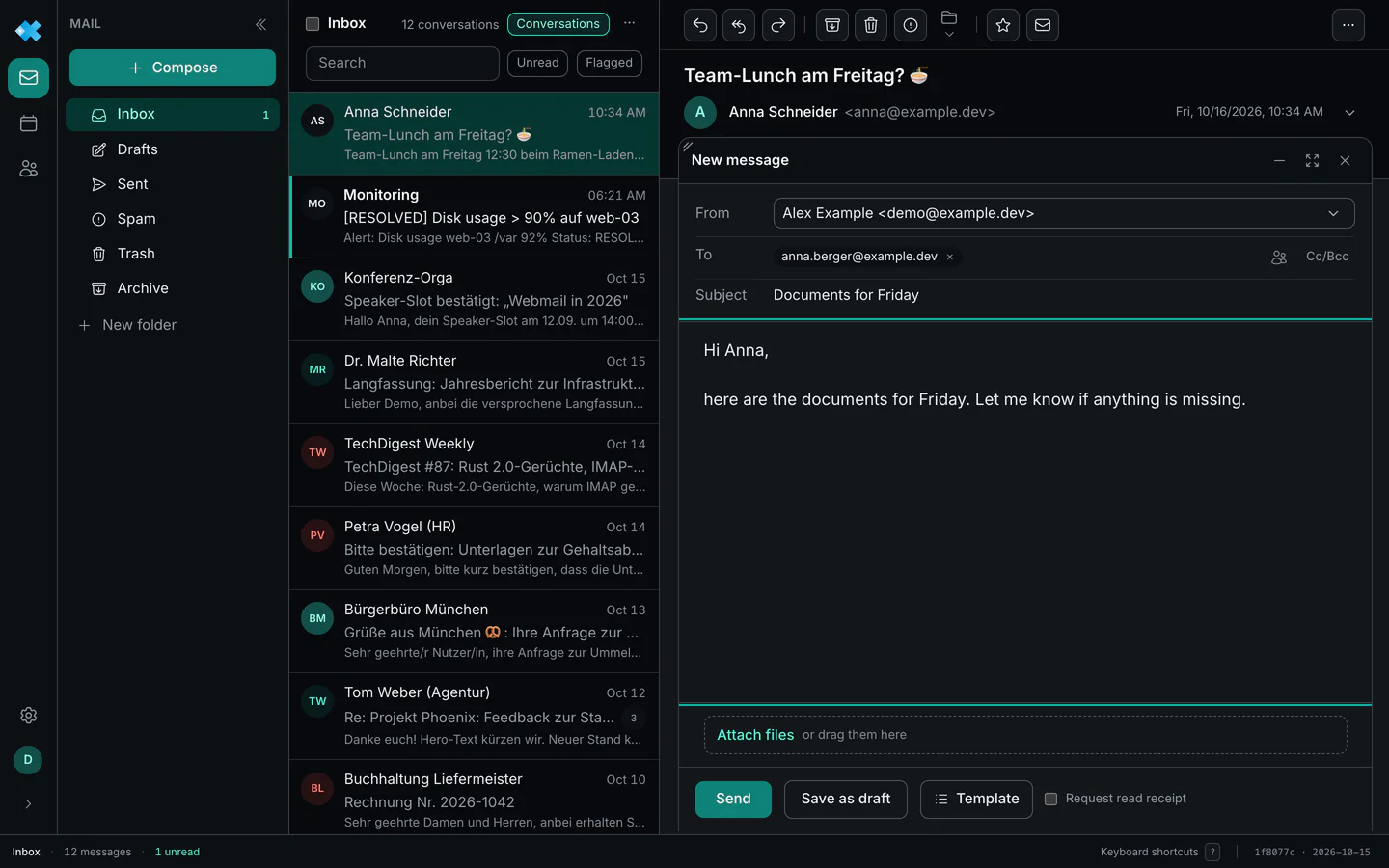Click the Attach files link
This screenshot has height=868, width=1389.
coord(755,735)
